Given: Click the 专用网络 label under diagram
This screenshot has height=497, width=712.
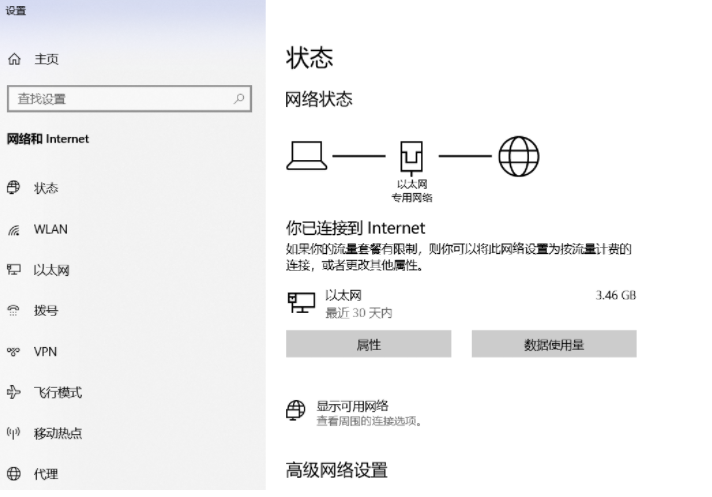Looking at the screenshot, I should 412,197.
